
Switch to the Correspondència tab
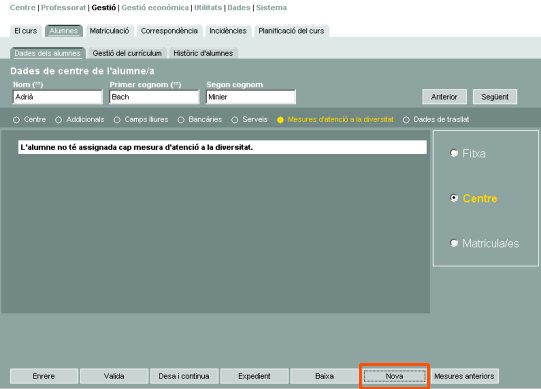[169, 31]
